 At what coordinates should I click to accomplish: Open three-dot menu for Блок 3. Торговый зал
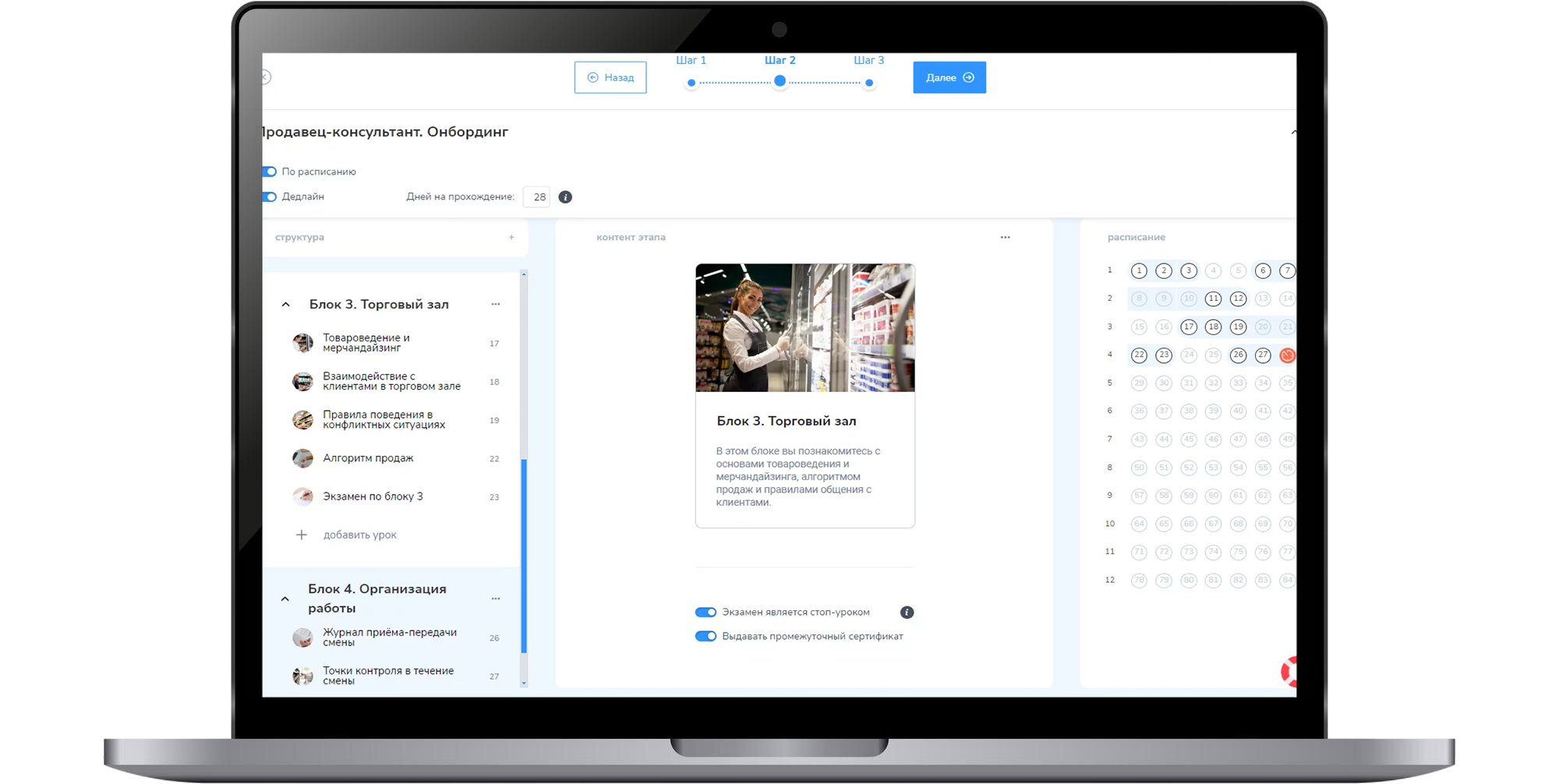click(x=496, y=304)
